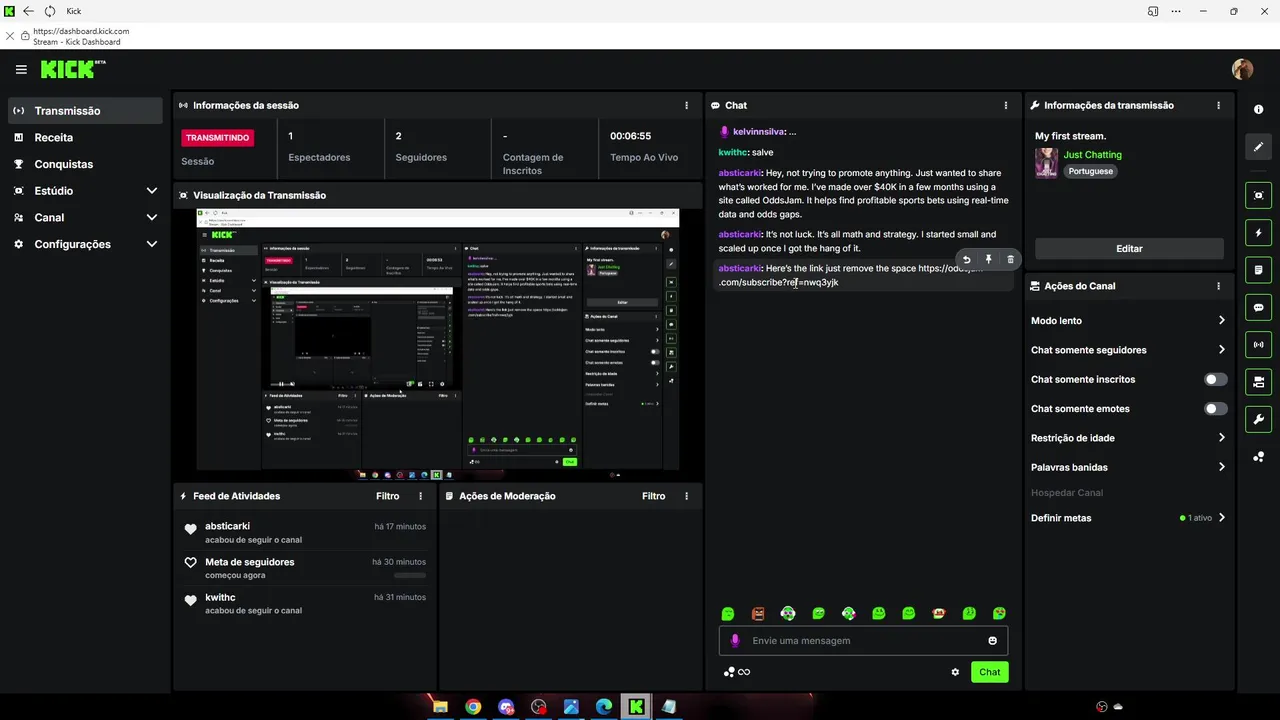Click the lightning bolt icon in the right sidebar

[x=1258, y=233]
